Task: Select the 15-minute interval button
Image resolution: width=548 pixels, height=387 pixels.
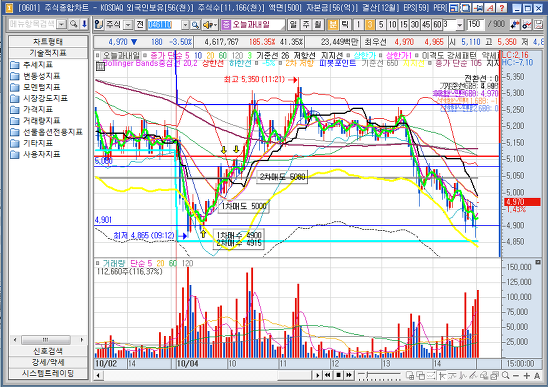Action: (404, 24)
